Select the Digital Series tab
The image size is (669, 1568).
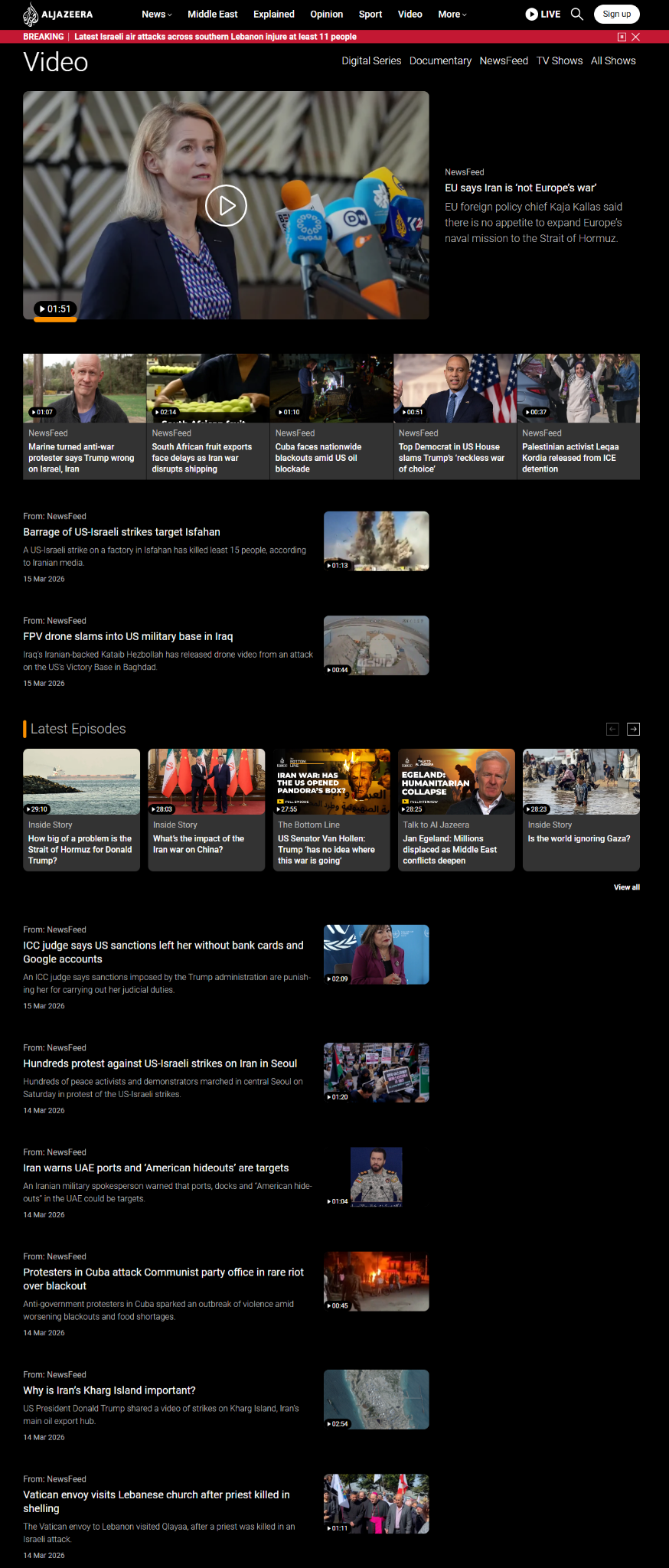[x=371, y=60]
